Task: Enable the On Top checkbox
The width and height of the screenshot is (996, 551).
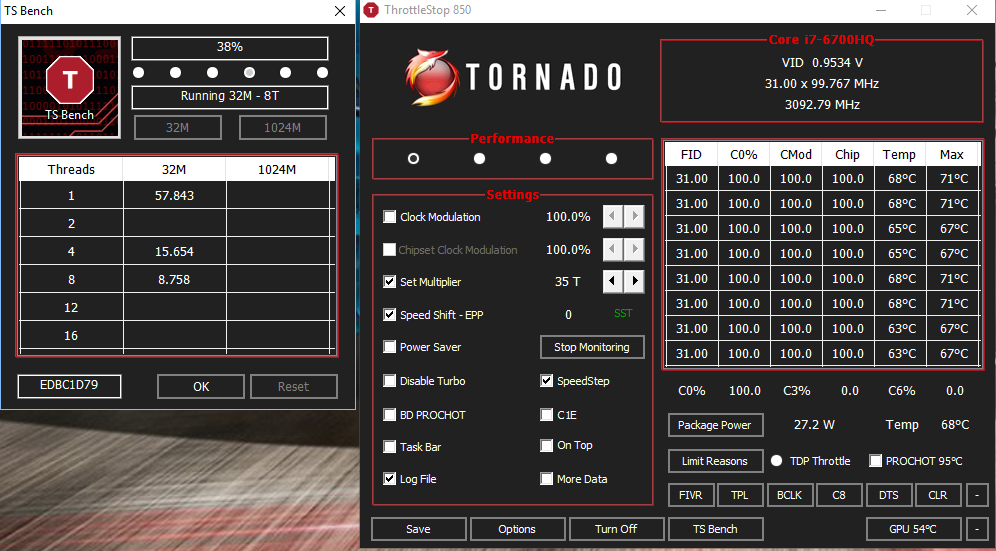Action: click(x=546, y=446)
